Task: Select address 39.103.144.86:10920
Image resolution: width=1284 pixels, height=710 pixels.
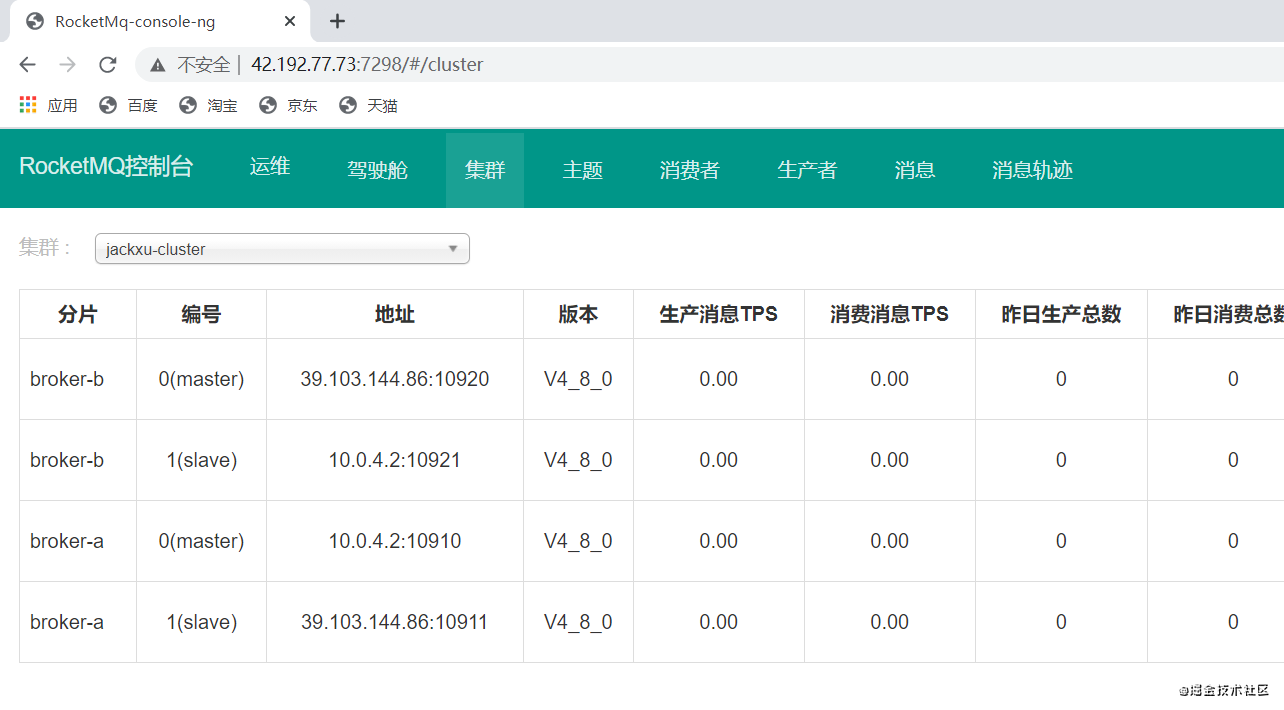Action: [395, 379]
